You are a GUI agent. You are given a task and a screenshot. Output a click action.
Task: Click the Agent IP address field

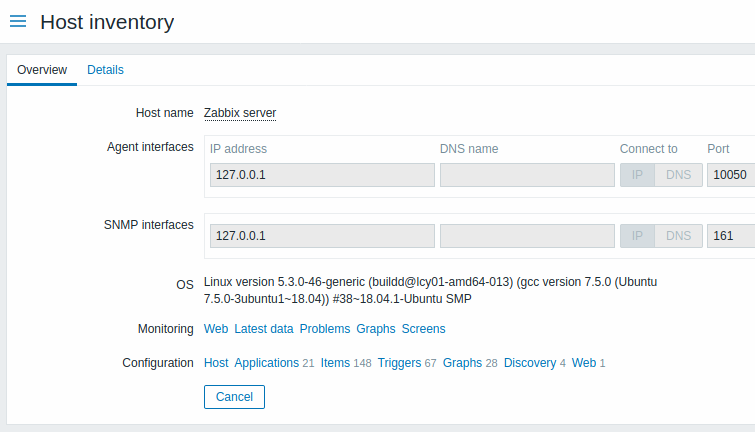[x=322, y=175]
